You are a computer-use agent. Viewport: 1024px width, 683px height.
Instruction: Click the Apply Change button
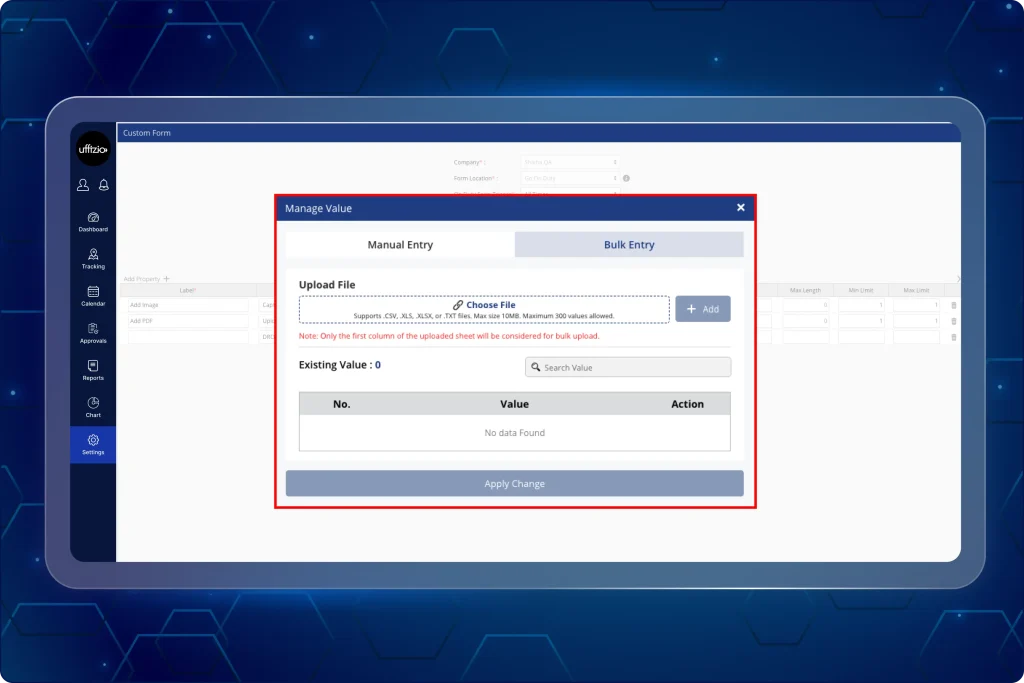pos(515,483)
